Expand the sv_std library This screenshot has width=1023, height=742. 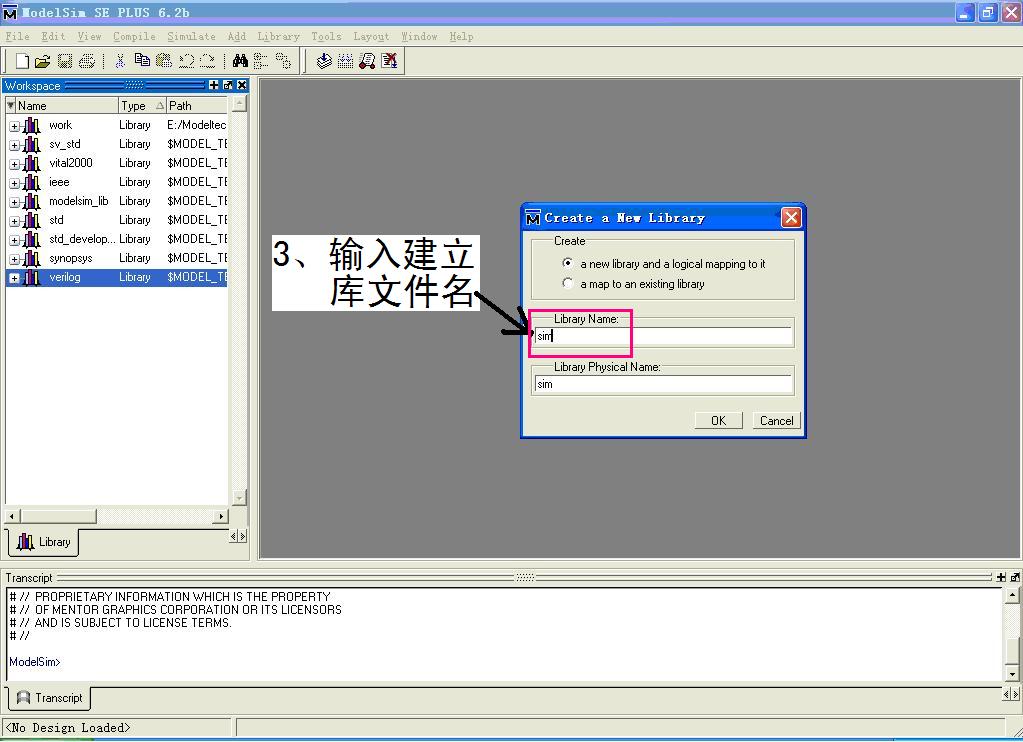[14, 145]
